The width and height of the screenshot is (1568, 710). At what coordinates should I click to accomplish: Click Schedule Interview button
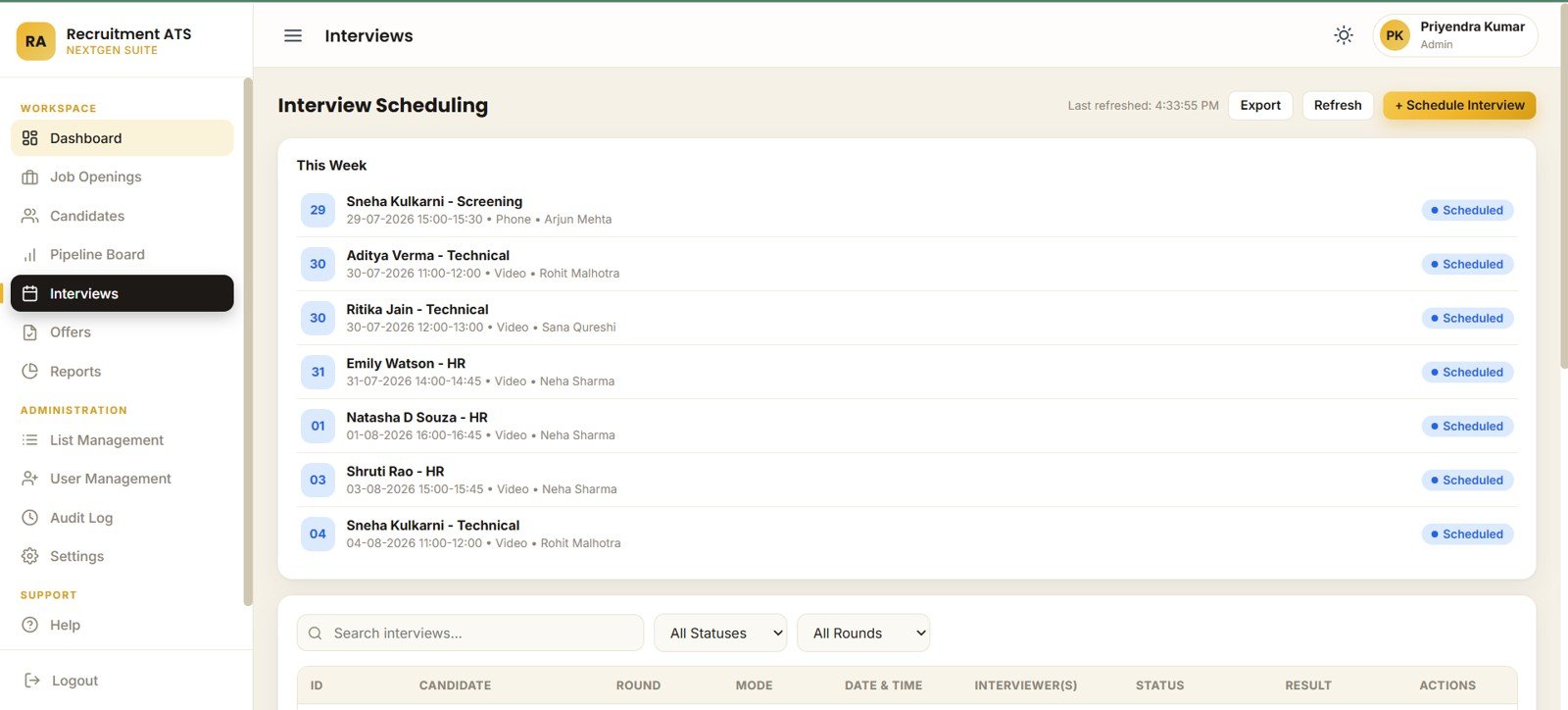(1459, 105)
